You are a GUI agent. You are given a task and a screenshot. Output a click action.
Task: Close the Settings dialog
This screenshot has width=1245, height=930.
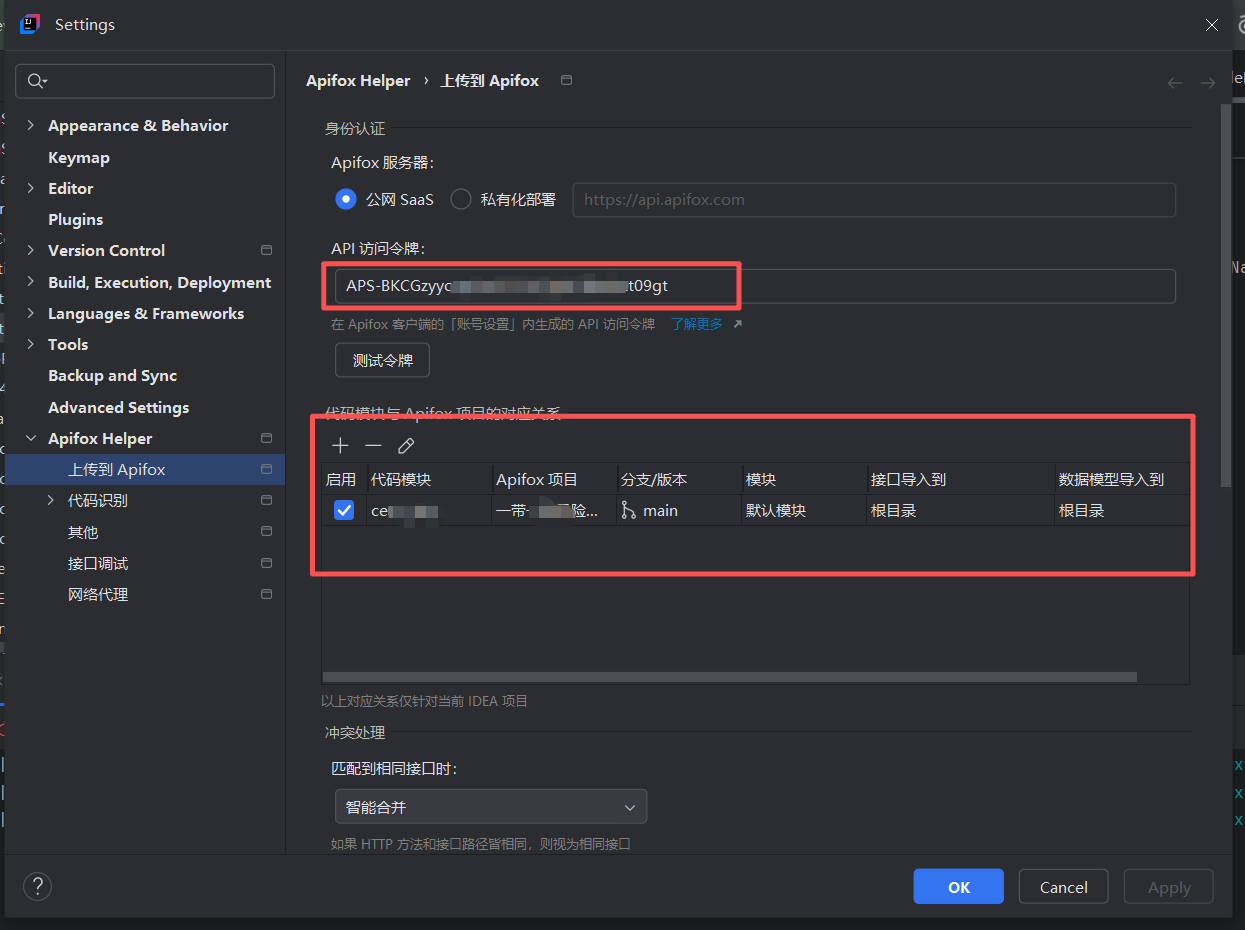(x=1212, y=25)
